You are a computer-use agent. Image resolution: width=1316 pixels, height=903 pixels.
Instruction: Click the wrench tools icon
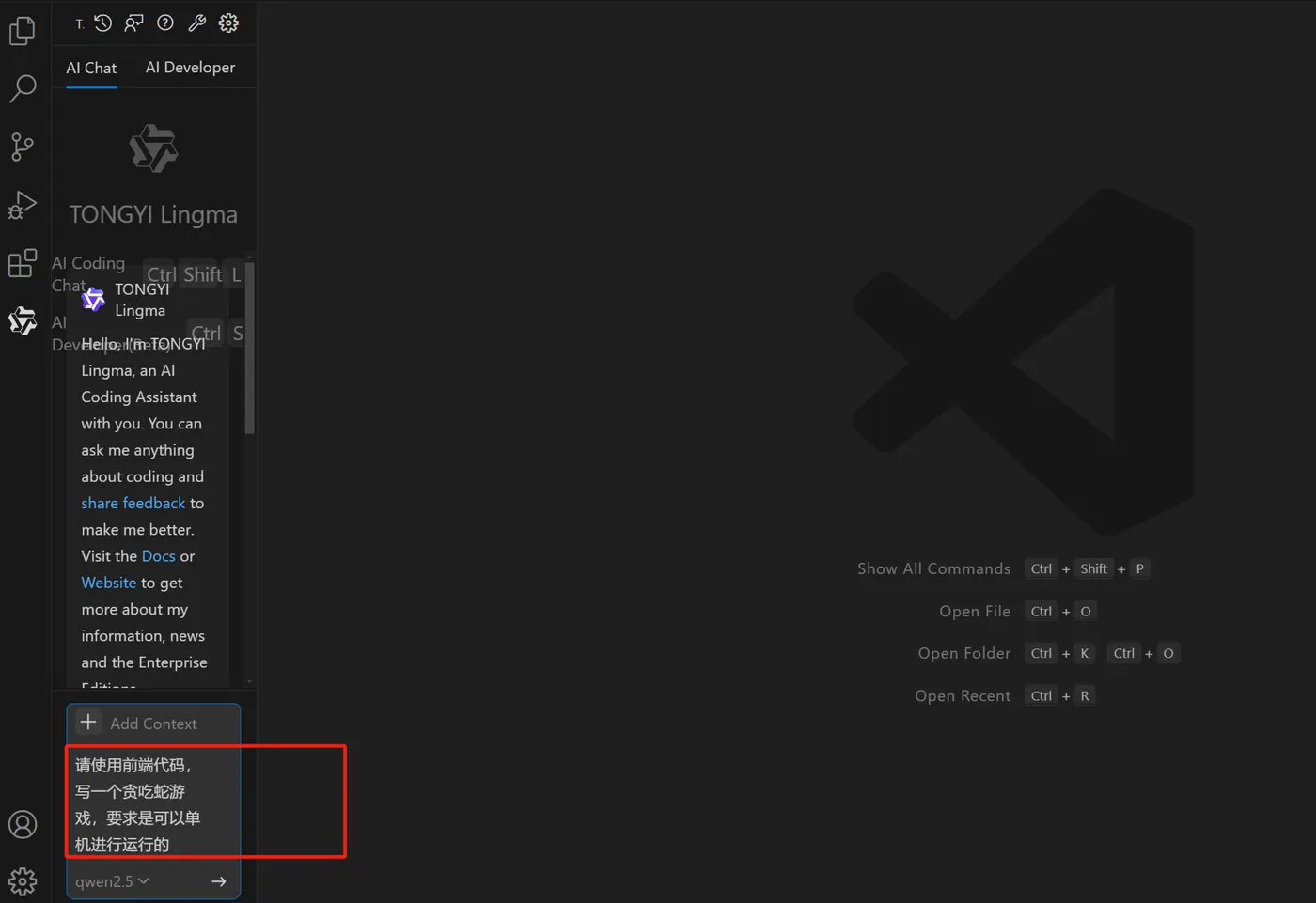coord(197,23)
